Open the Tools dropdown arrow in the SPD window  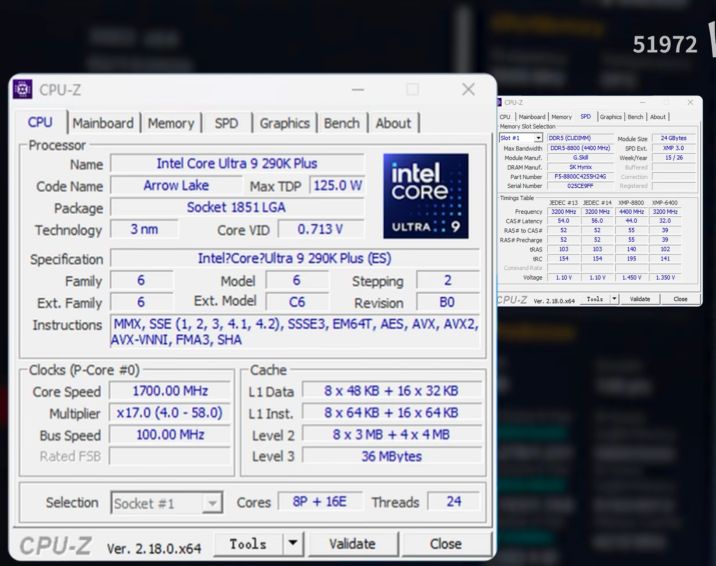(x=615, y=299)
